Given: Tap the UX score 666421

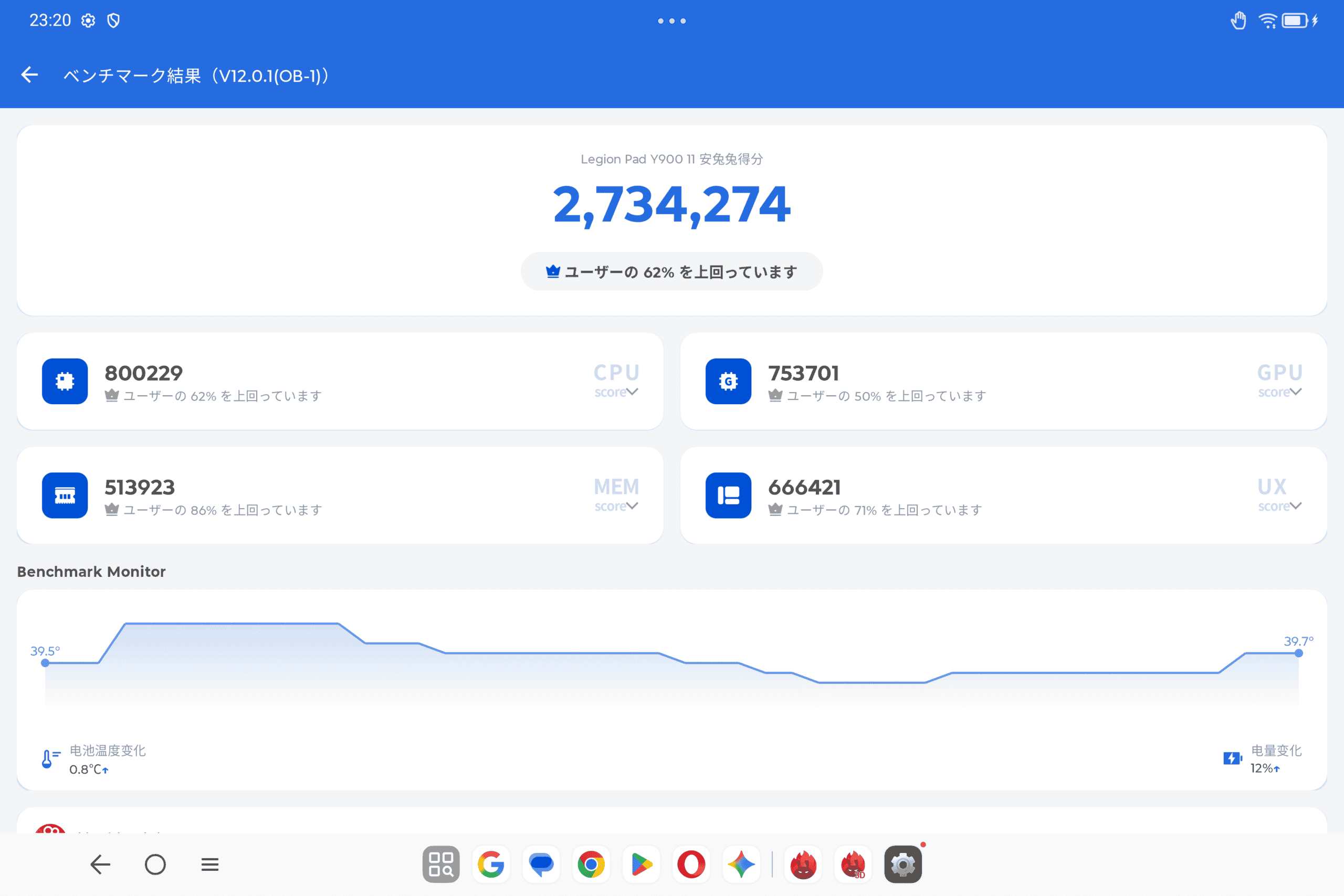Looking at the screenshot, I should [805, 488].
